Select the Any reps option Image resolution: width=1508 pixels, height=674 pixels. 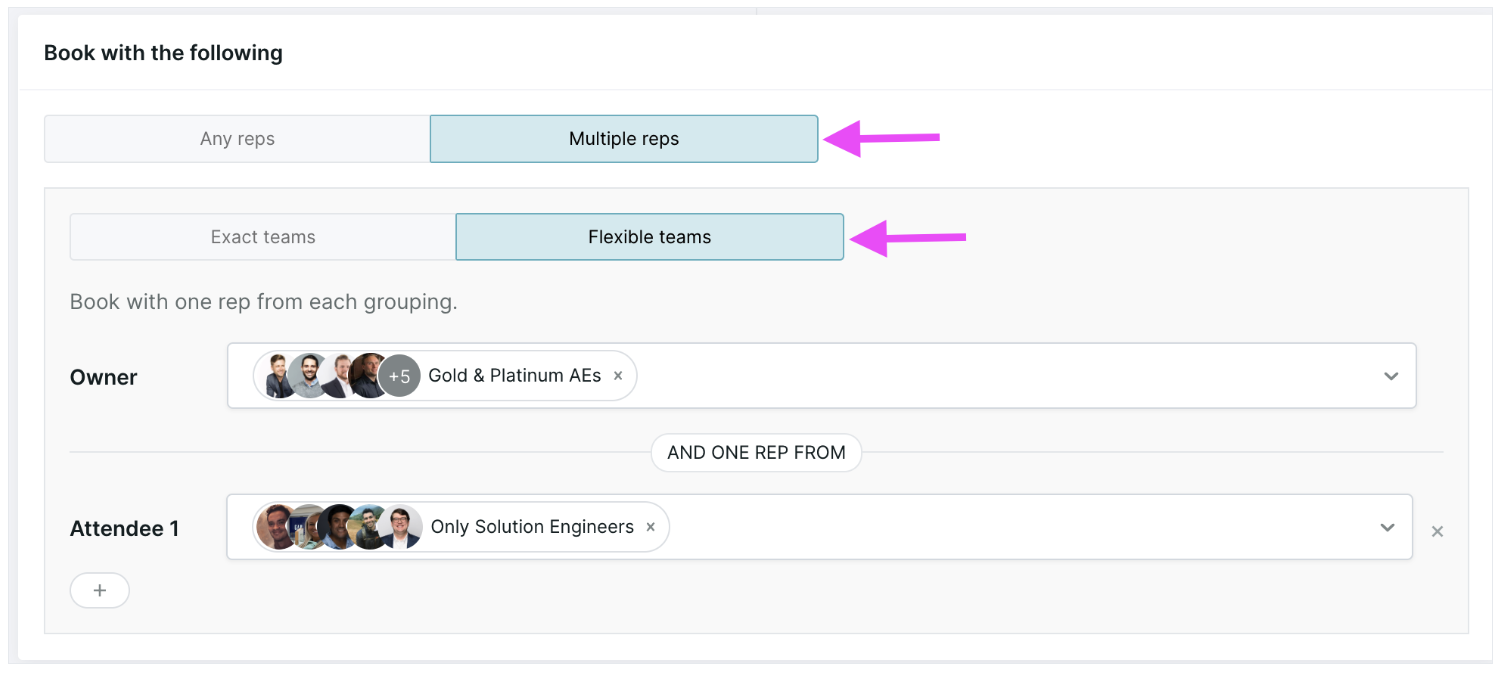237,139
